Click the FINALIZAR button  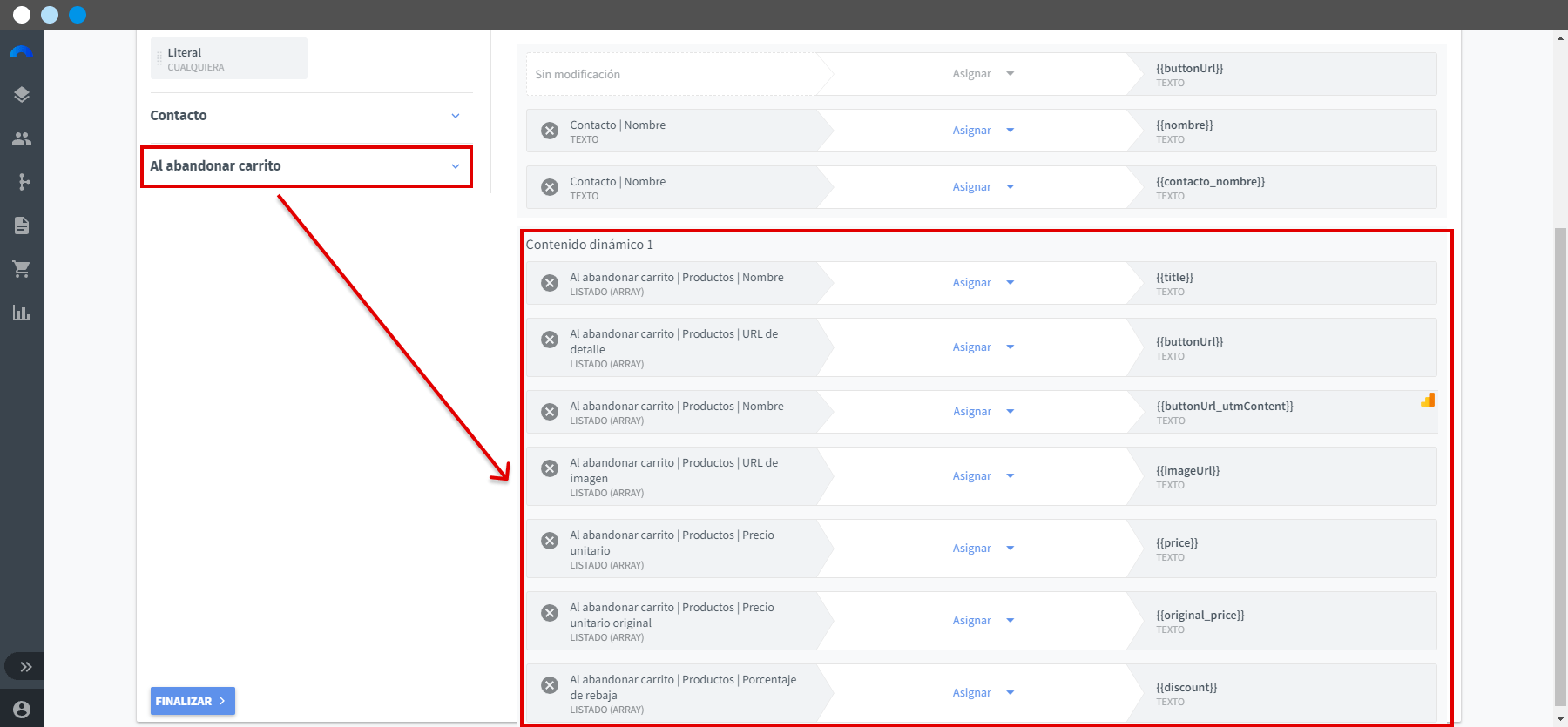click(193, 701)
